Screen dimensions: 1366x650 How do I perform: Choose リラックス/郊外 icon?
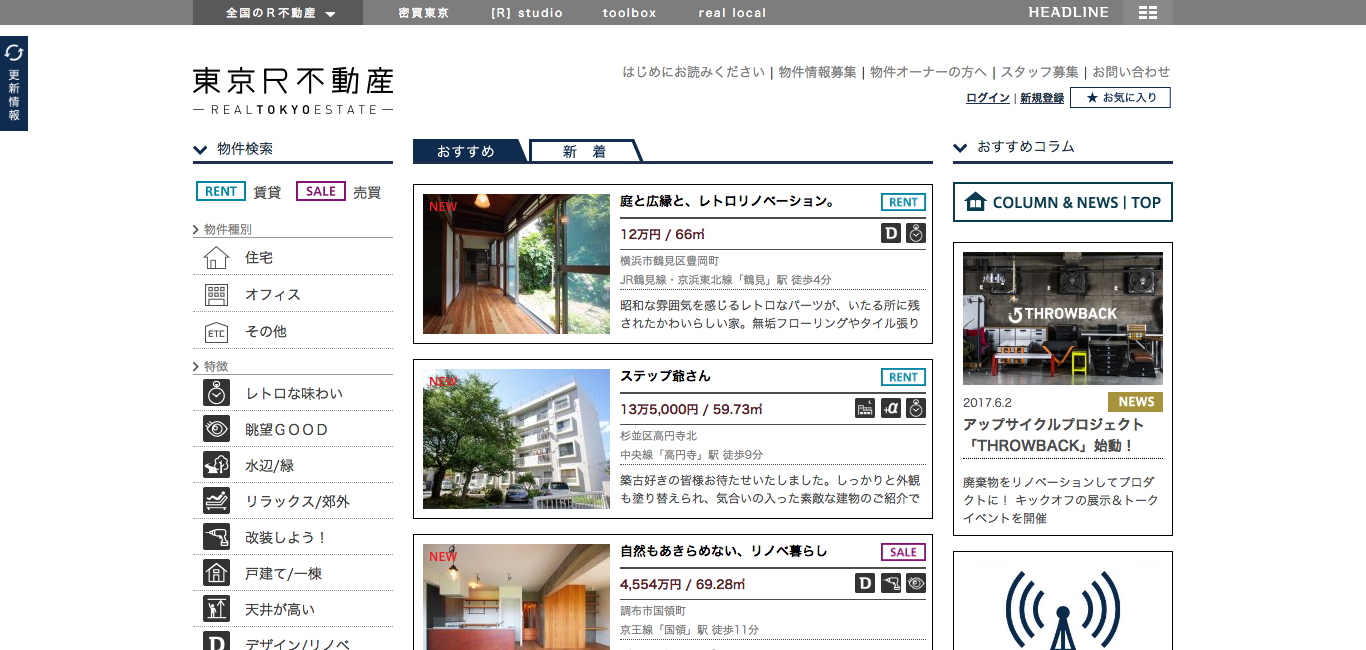coord(216,501)
